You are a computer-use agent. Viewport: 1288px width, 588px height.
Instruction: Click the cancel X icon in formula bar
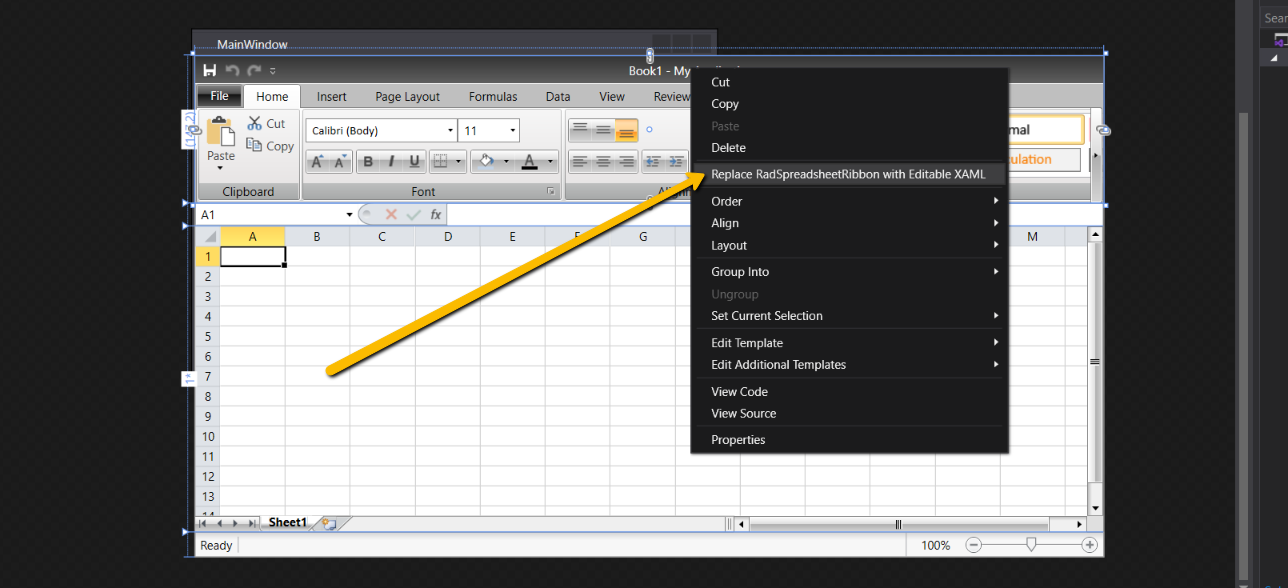[x=391, y=215]
